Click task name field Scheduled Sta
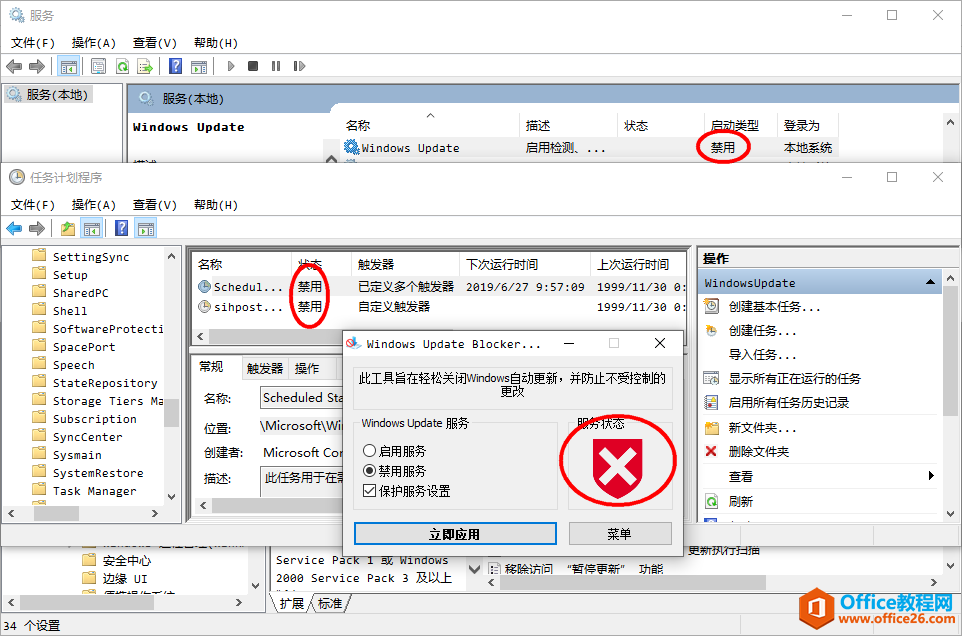 pyautogui.click(x=301, y=397)
